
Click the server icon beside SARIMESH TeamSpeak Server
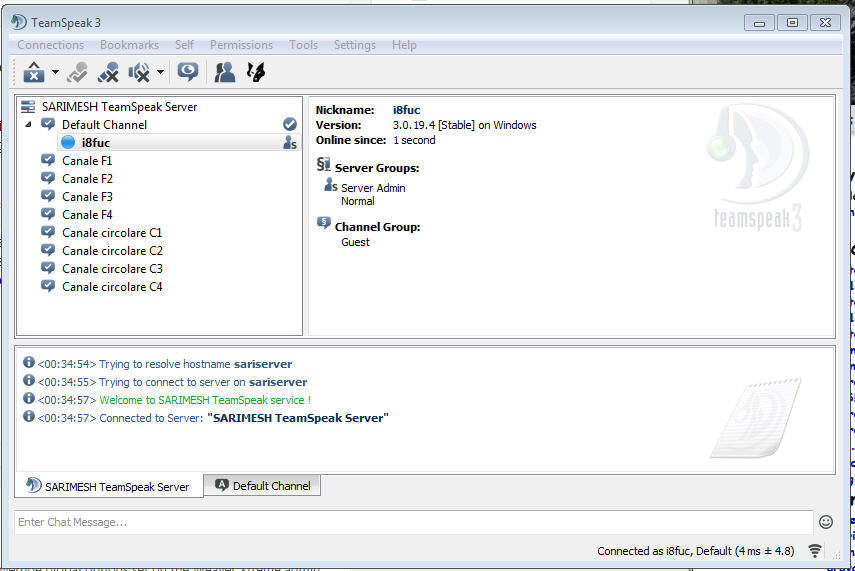click(28, 106)
